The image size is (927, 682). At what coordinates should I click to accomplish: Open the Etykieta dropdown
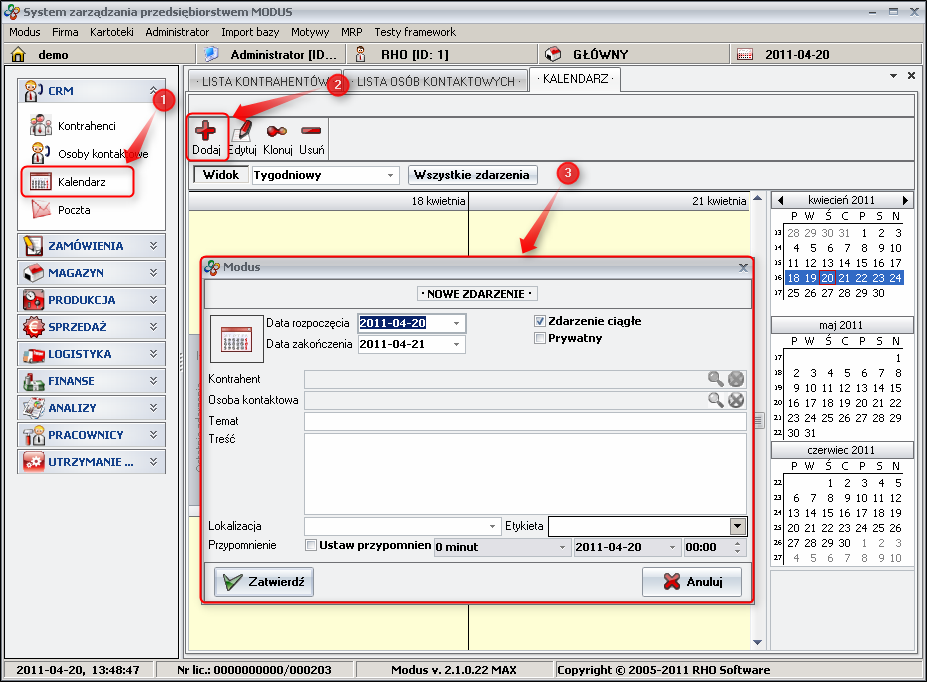click(738, 526)
